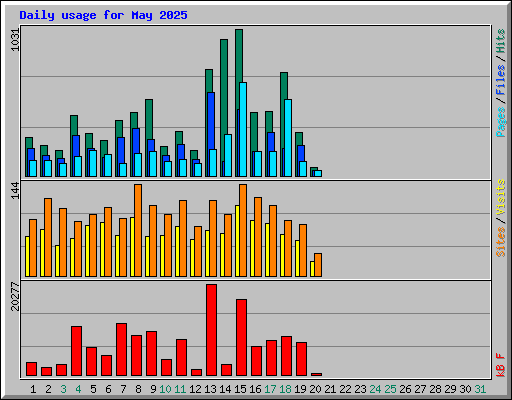Select day 28 on the x-axis
Viewport: 512px width, 400px height.
point(435,389)
